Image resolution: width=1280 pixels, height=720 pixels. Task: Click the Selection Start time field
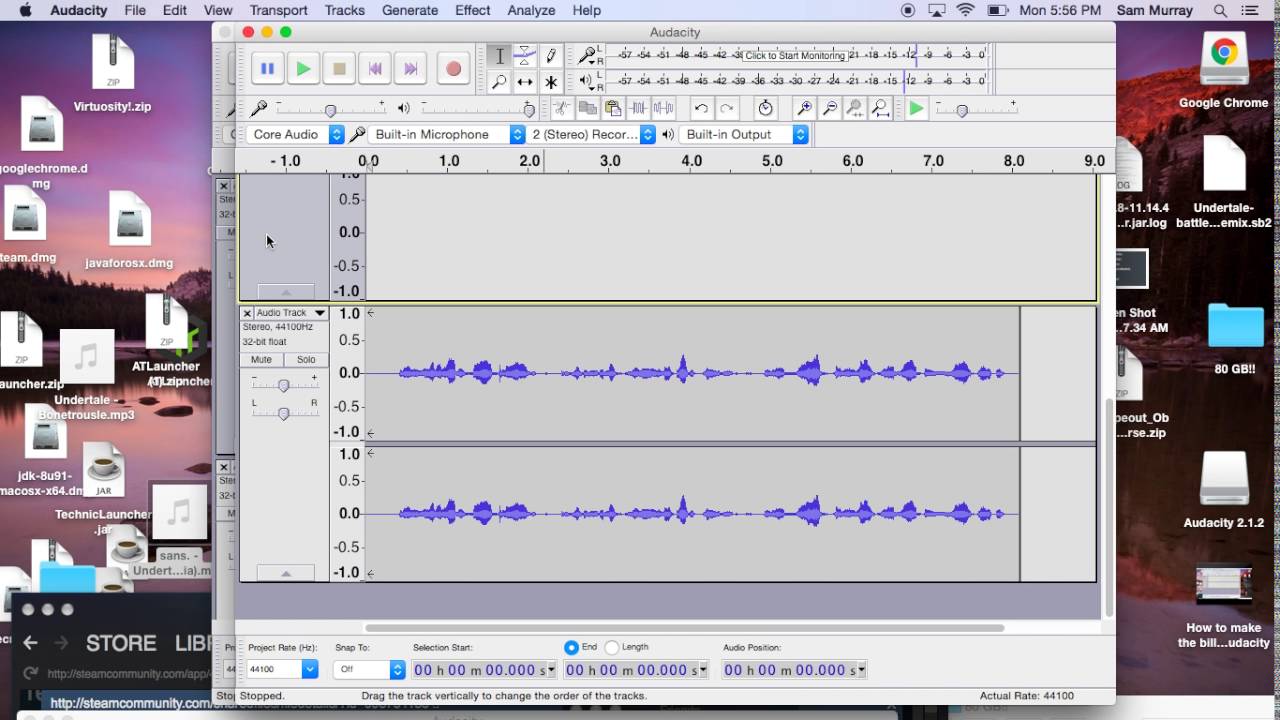[x=486, y=670]
